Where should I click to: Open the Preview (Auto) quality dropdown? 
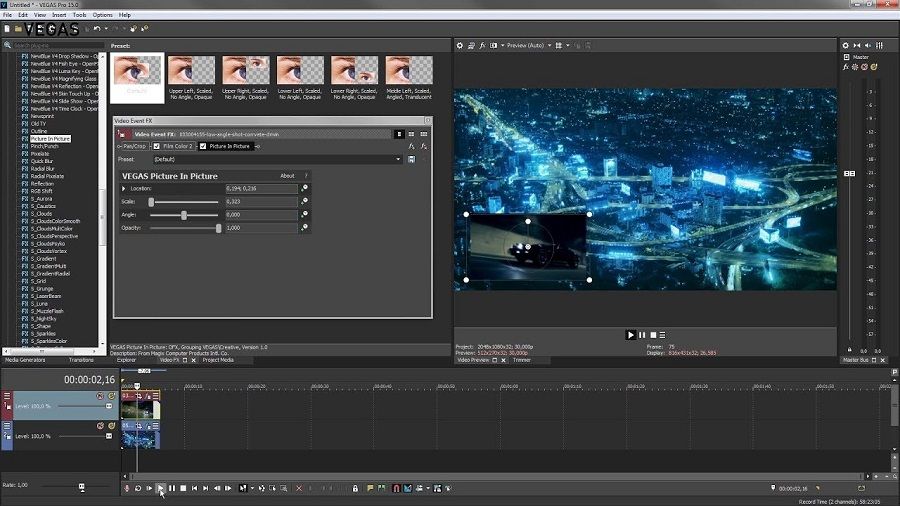point(530,45)
